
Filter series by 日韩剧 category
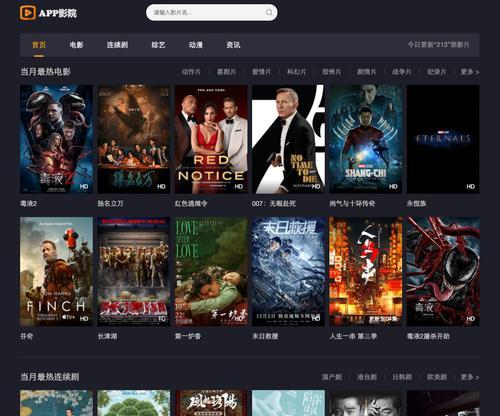[x=402, y=377]
